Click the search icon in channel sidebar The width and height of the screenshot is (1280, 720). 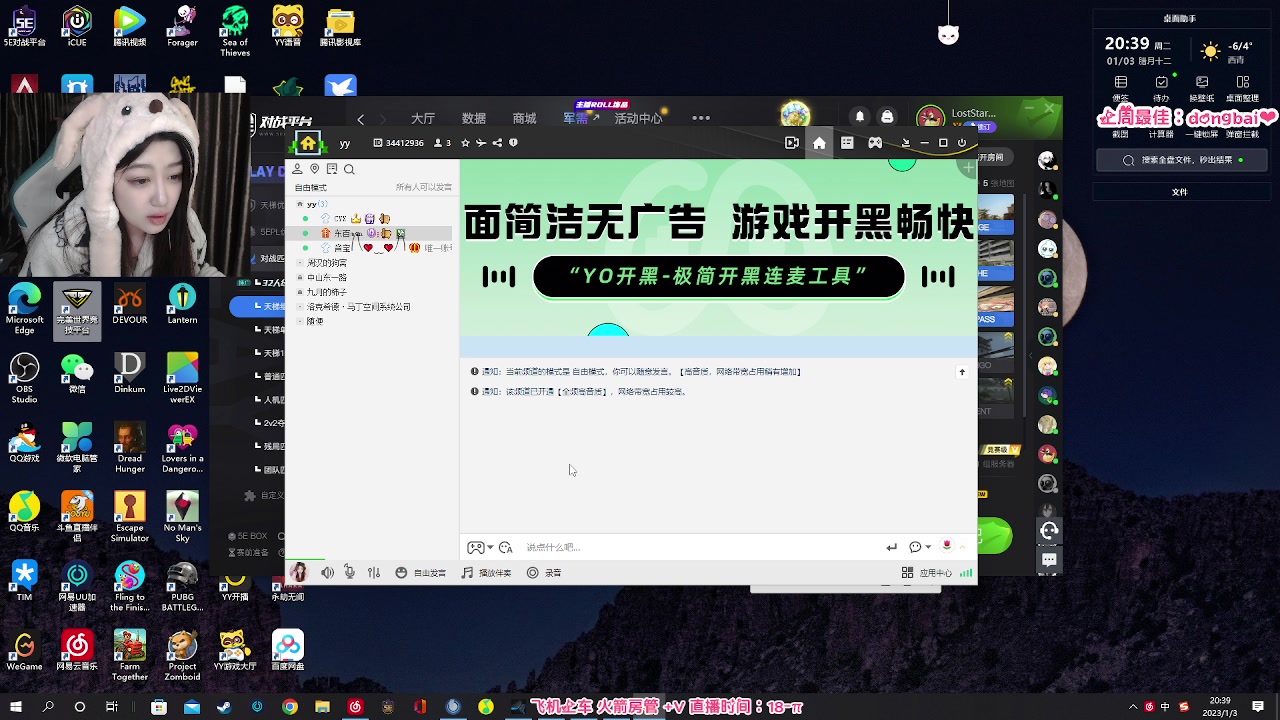pyautogui.click(x=349, y=169)
